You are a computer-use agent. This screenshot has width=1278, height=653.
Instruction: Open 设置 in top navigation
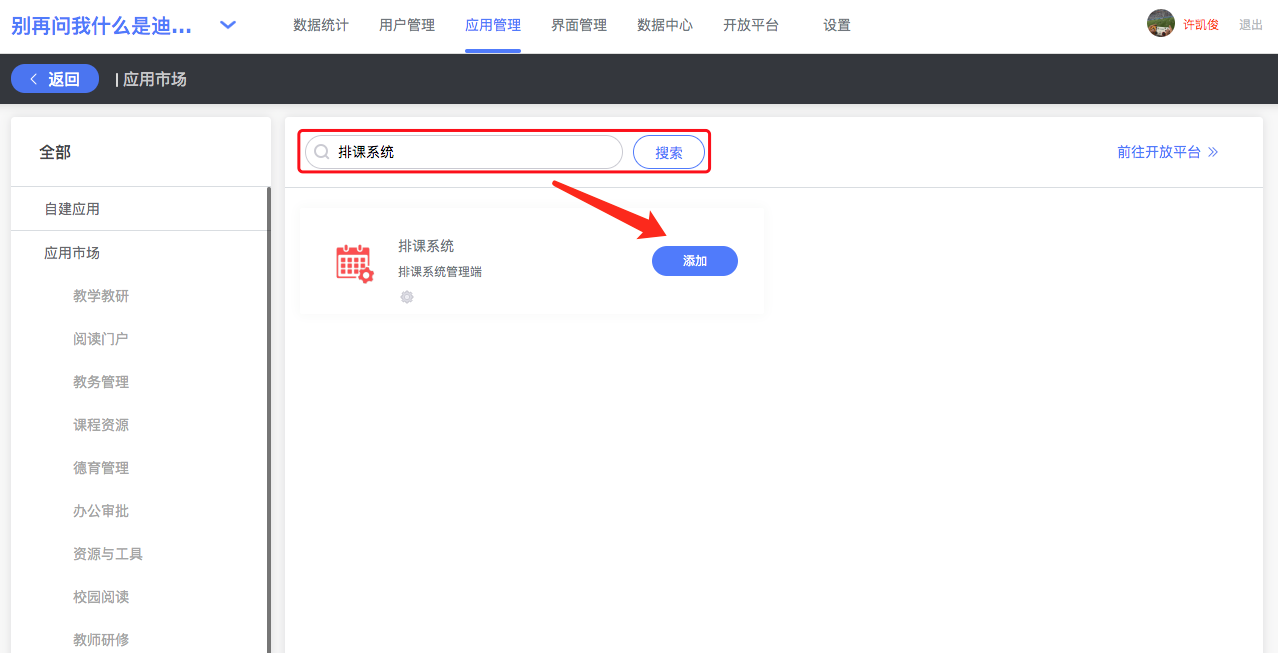(837, 25)
